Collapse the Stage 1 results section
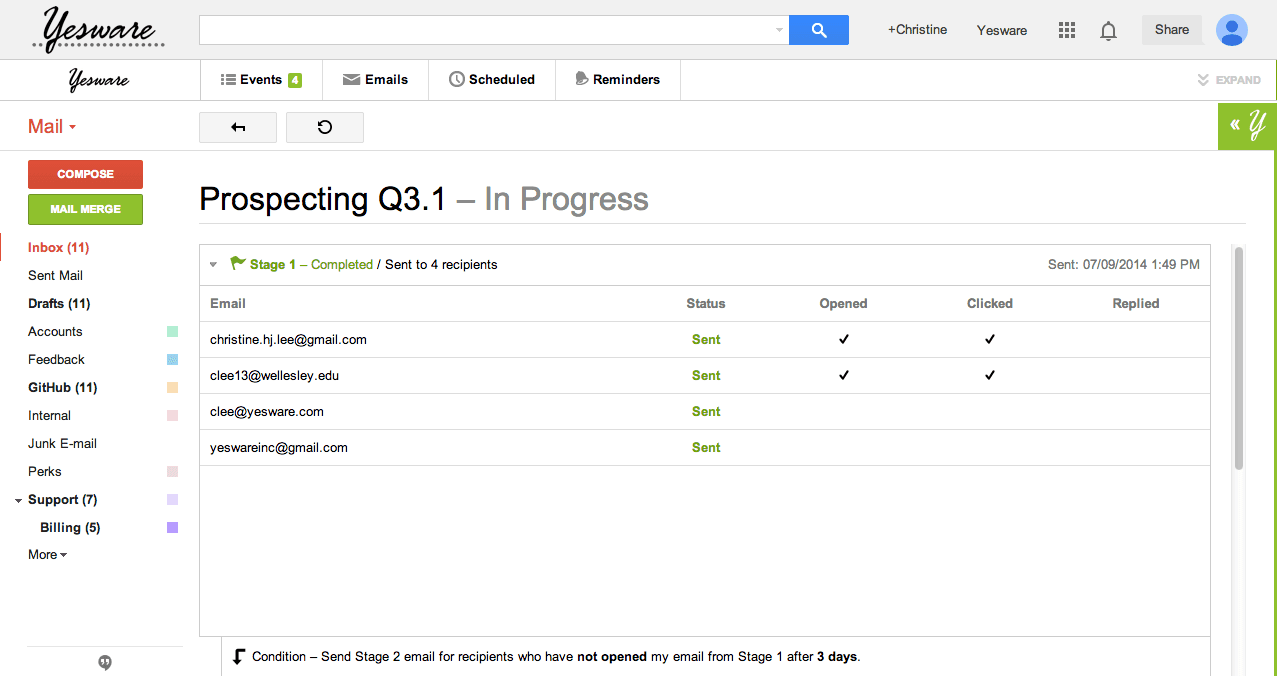1277x676 pixels. (x=213, y=264)
